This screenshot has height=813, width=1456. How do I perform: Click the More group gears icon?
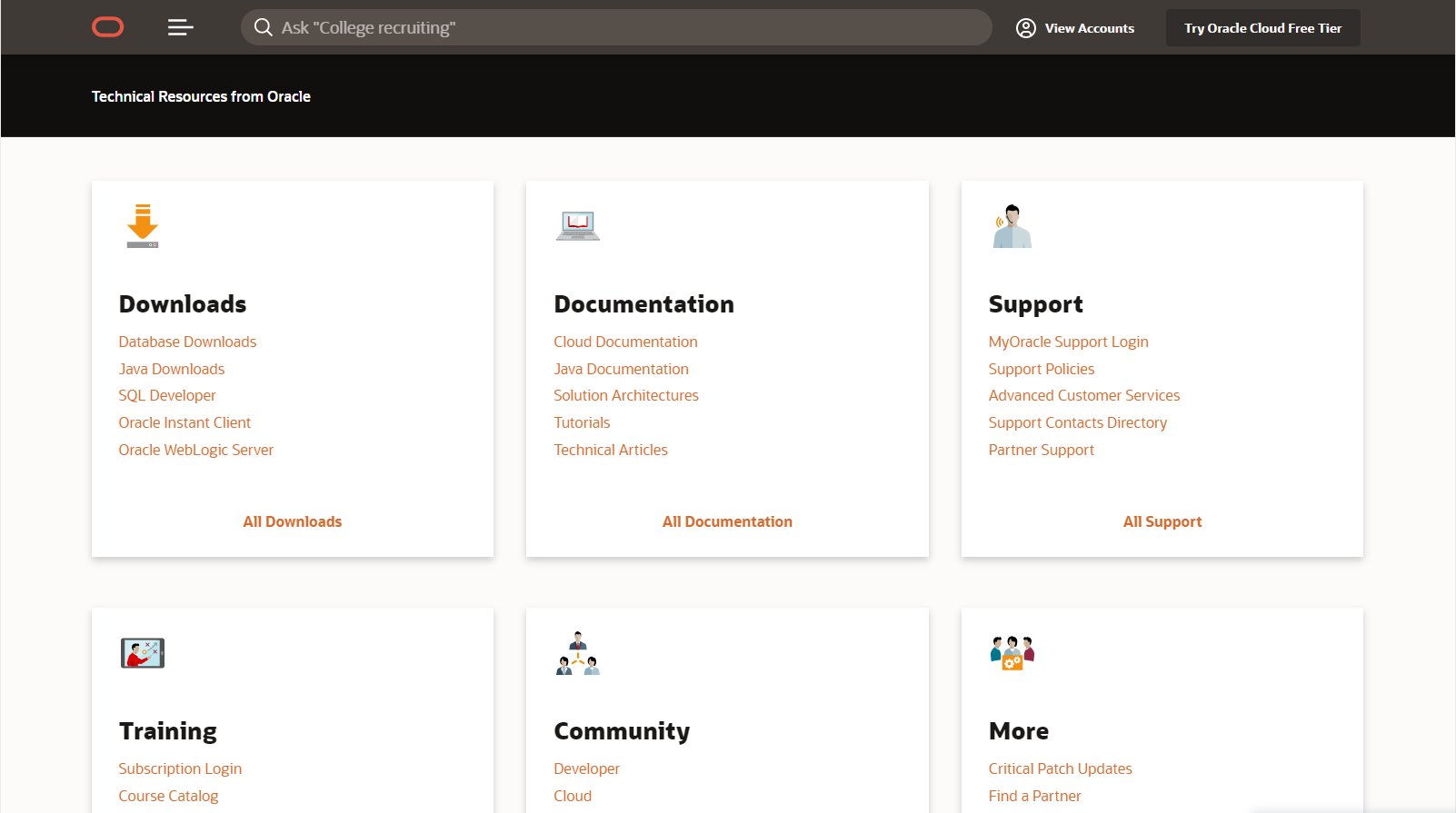click(1012, 653)
